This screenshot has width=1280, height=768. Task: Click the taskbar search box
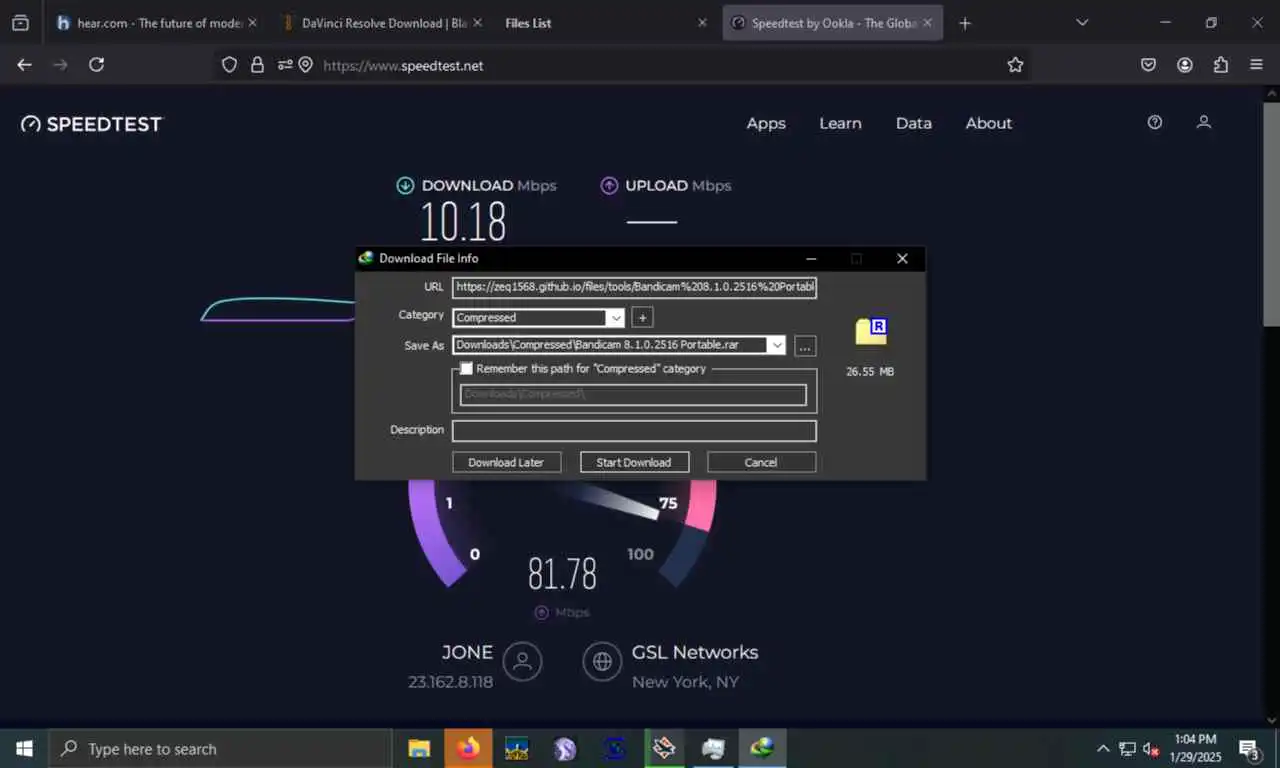(220, 748)
